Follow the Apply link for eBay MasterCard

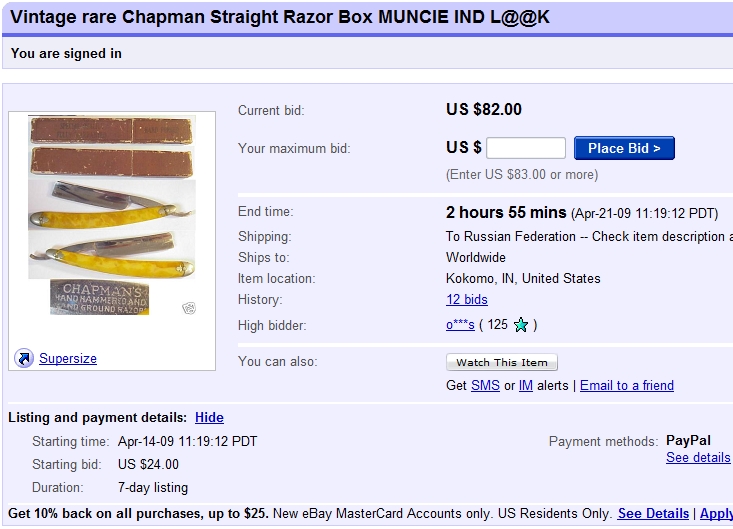(x=716, y=513)
